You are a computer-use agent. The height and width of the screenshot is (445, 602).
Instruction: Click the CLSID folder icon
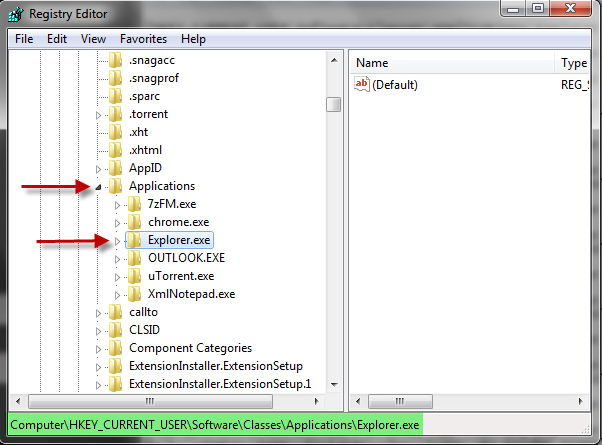[117, 330]
